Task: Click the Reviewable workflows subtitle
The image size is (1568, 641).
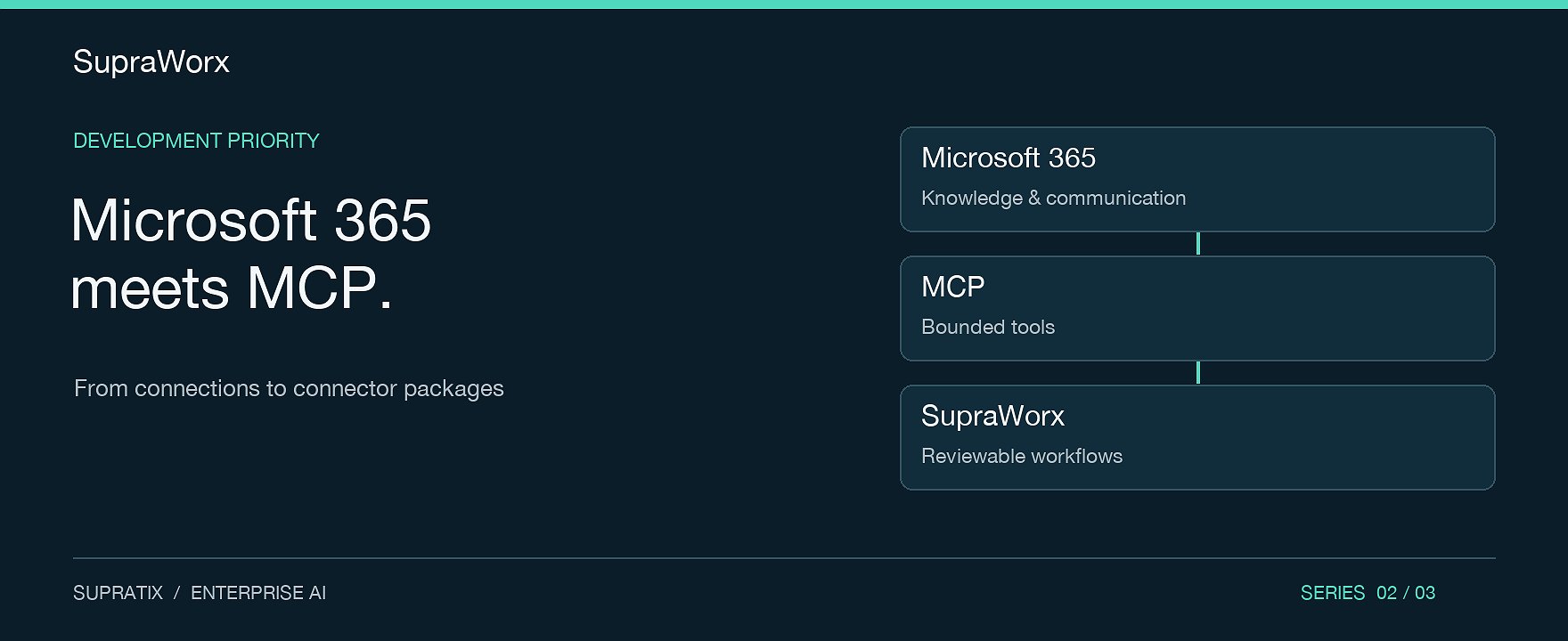Action: click(1022, 456)
